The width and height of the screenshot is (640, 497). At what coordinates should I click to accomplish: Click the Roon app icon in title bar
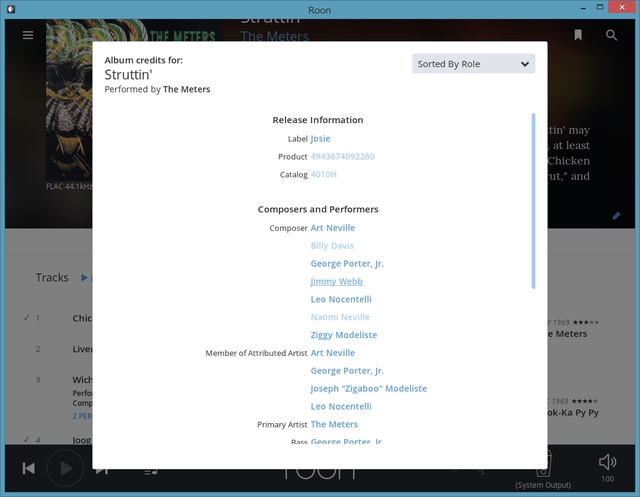pos(11,9)
